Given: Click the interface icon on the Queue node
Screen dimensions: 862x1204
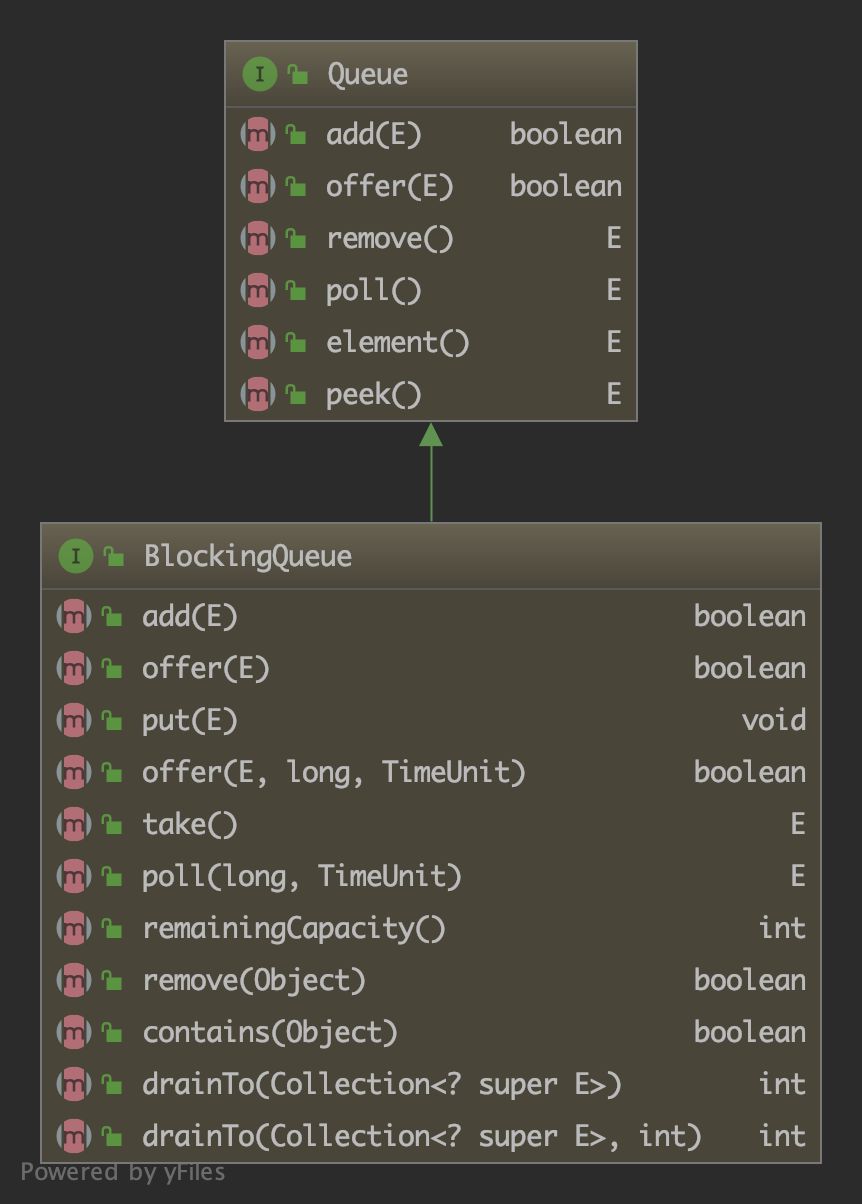Looking at the screenshot, I should pyautogui.click(x=259, y=73).
